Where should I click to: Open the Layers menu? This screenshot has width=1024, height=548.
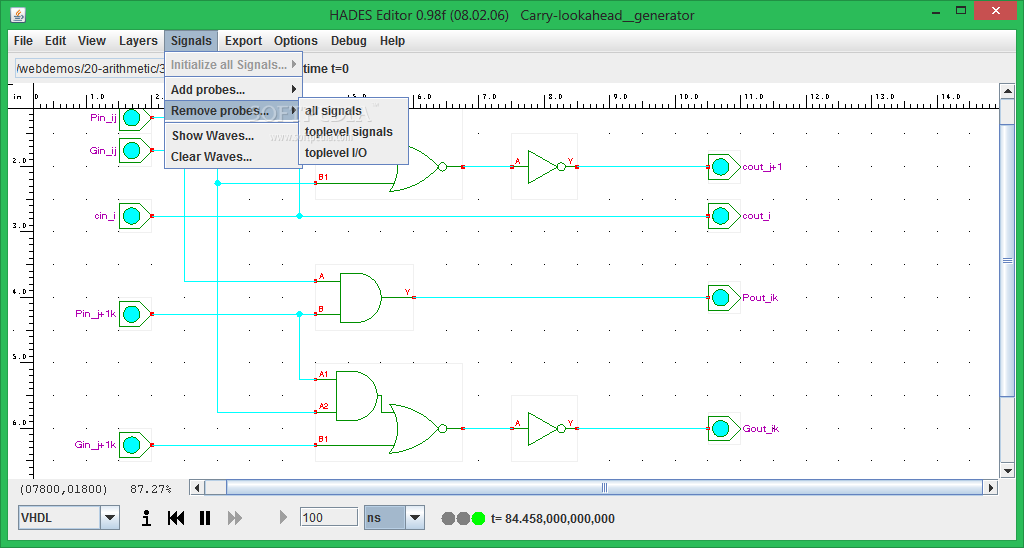click(138, 40)
